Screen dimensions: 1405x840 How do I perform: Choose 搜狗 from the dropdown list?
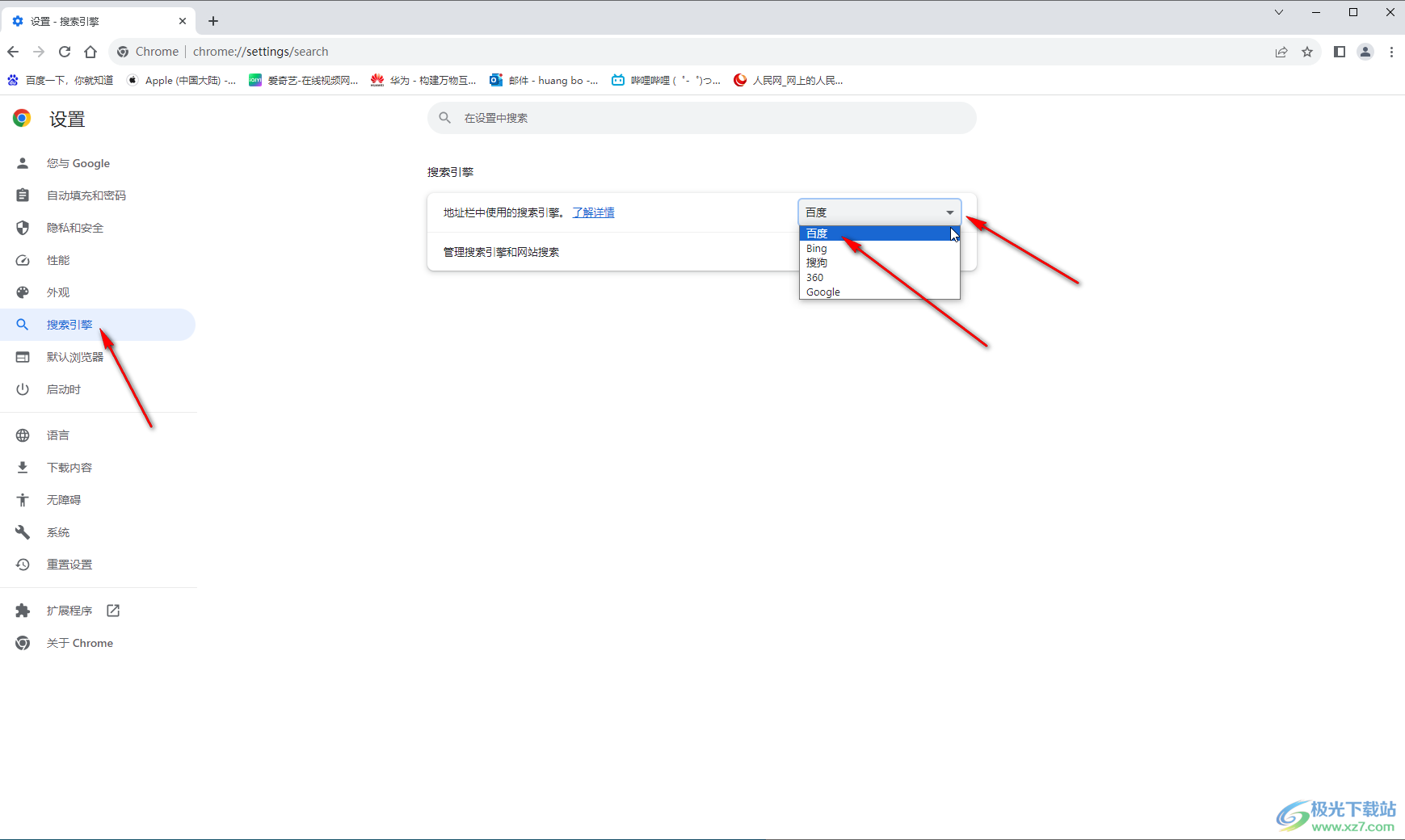coord(880,262)
